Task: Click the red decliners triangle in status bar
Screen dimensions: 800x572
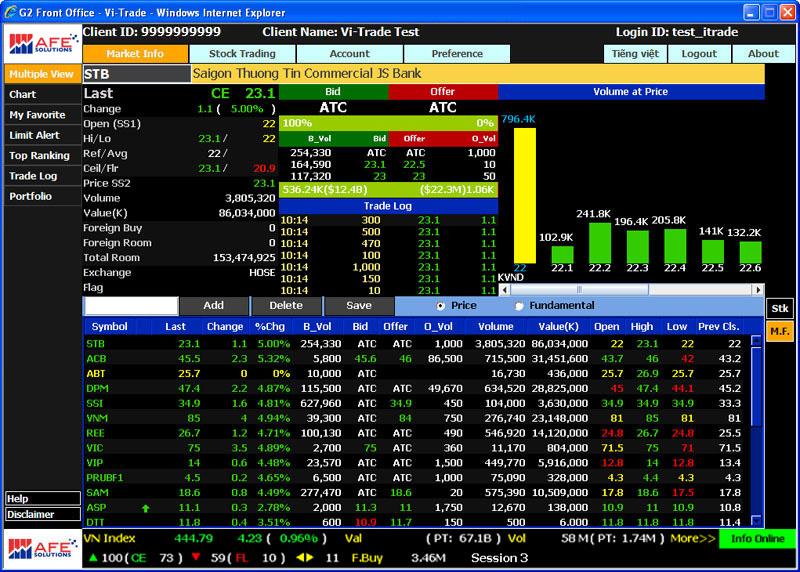Action: click(x=196, y=558)
